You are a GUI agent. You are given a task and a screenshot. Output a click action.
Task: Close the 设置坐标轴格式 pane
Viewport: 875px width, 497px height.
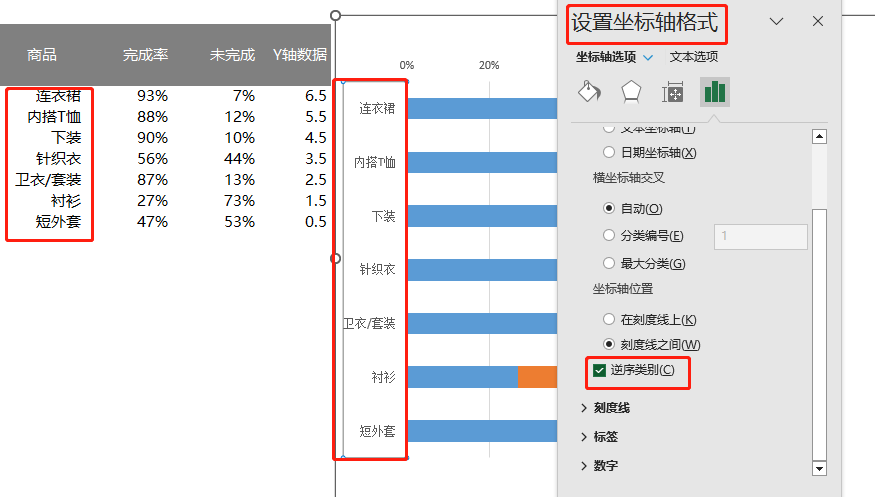pyautogui.click(x=818, y=21)
